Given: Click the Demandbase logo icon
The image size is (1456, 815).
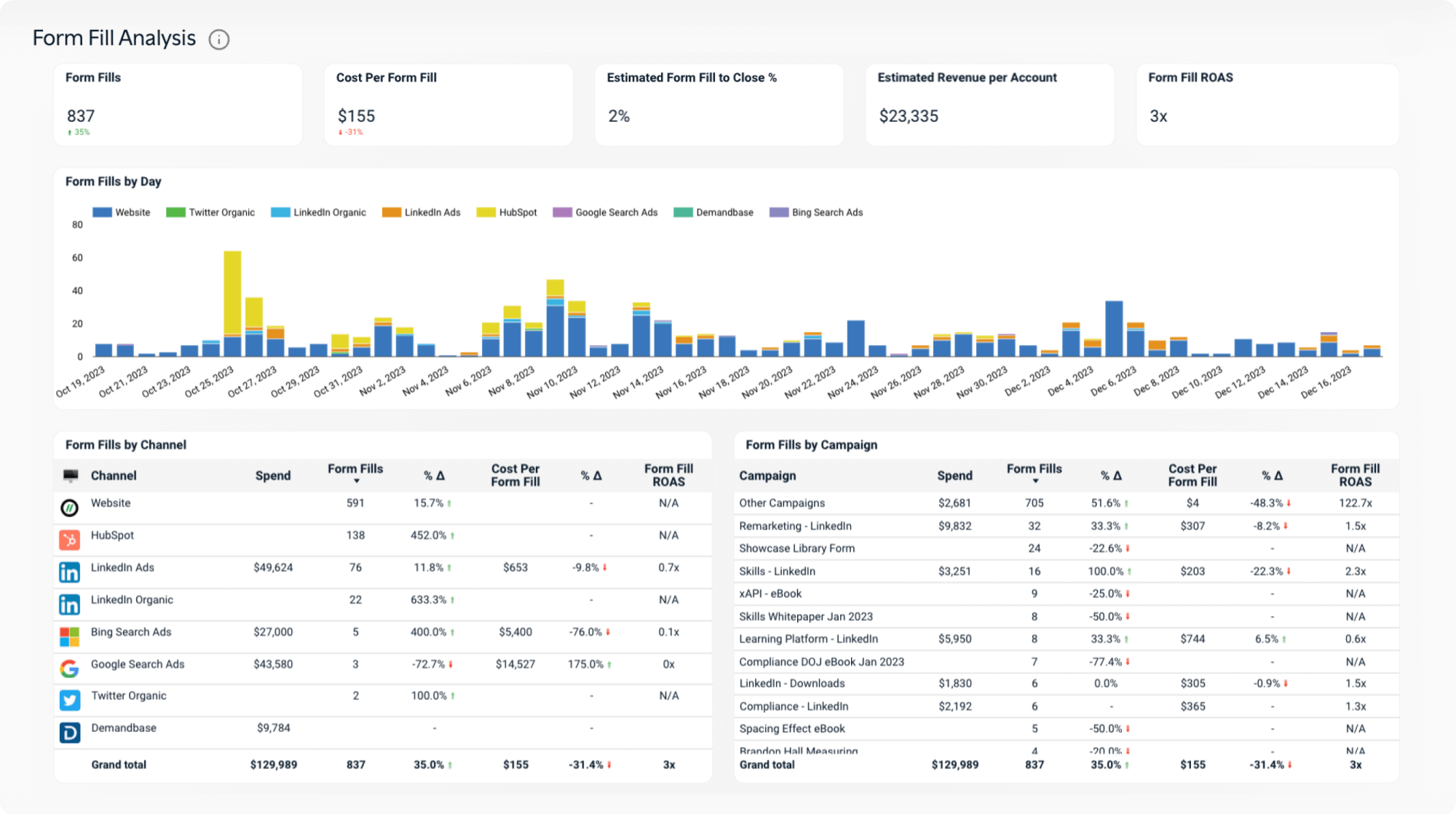Looking at the screenshot, I should [69, 733].
